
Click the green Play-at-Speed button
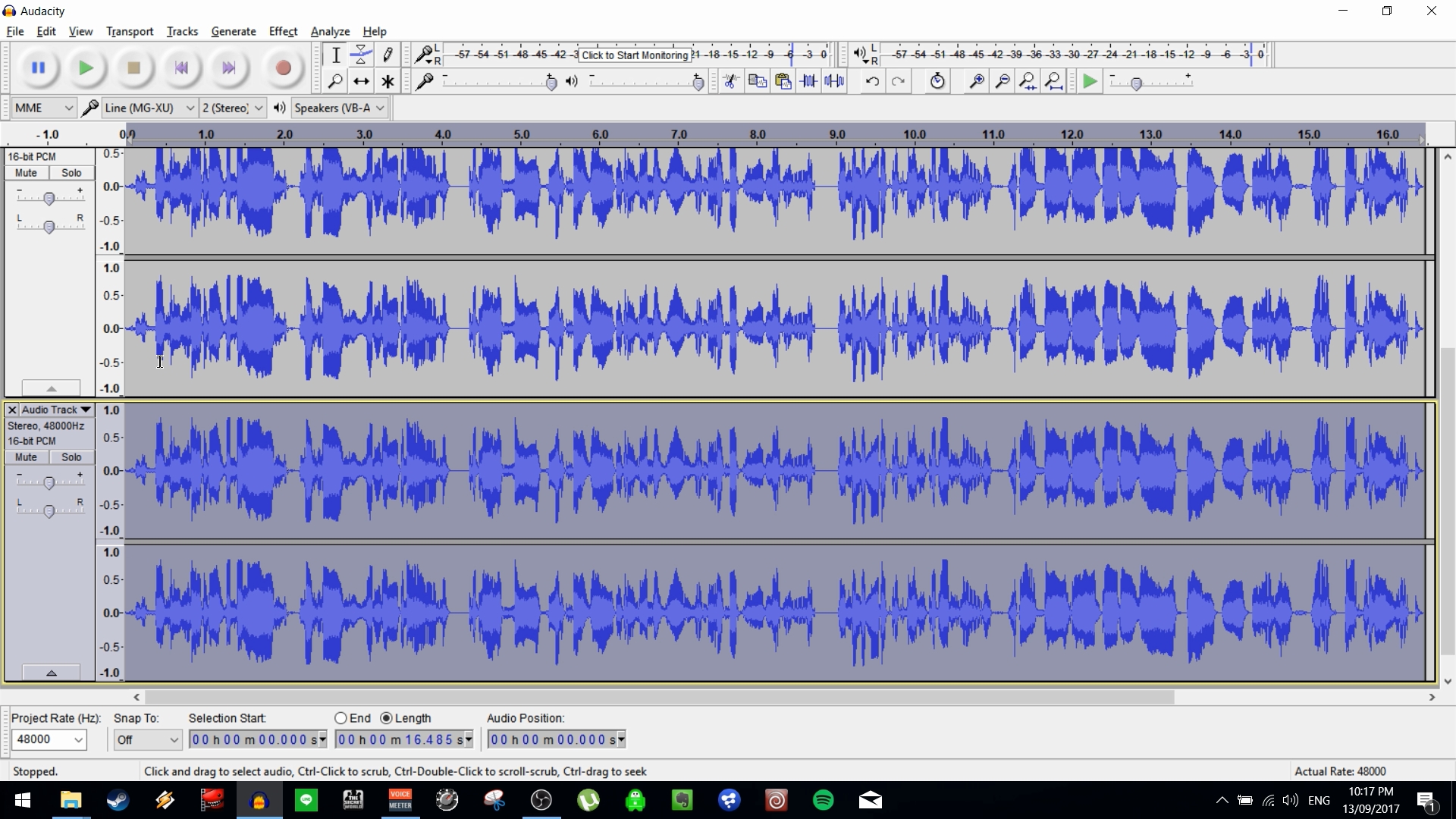point(1090,81)
